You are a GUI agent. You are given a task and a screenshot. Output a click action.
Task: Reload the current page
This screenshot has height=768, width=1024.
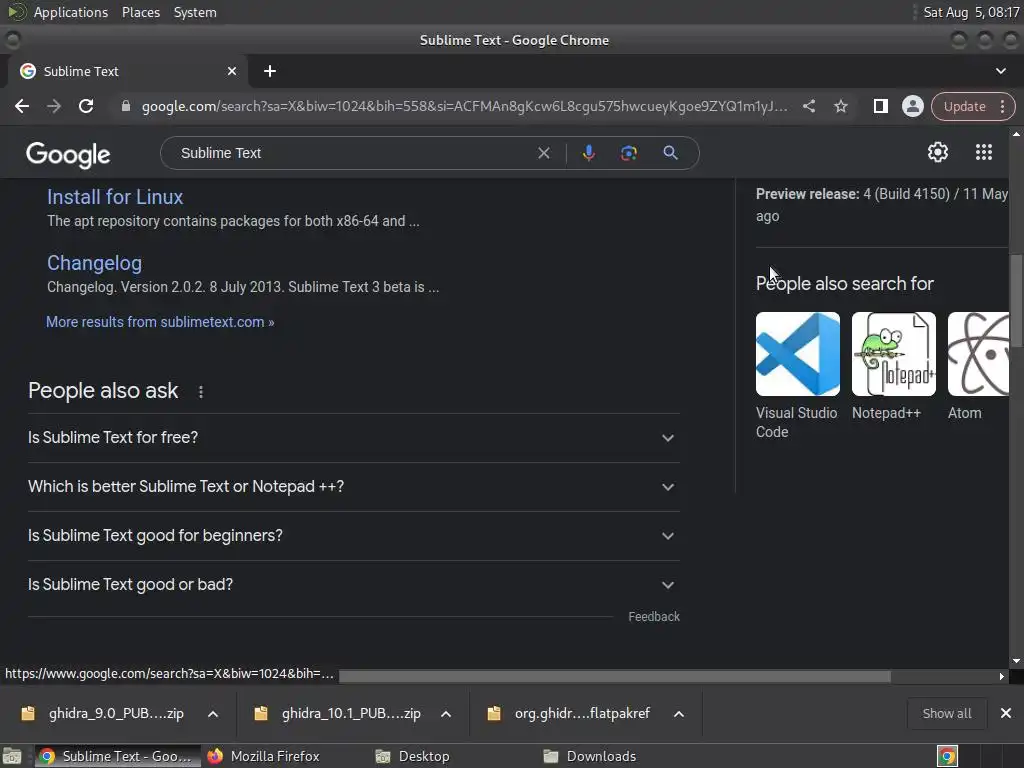pos(86,106)
